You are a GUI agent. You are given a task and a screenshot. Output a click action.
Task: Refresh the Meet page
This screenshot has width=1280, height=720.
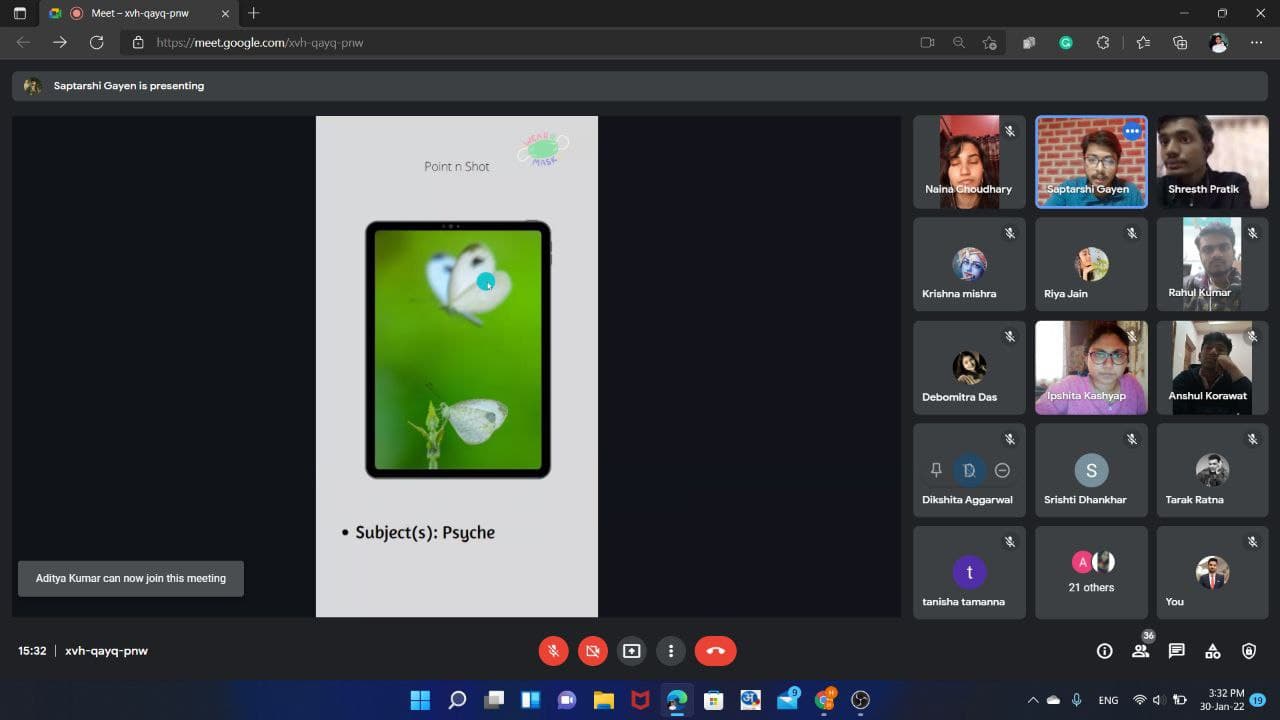(x=96, y=42)
